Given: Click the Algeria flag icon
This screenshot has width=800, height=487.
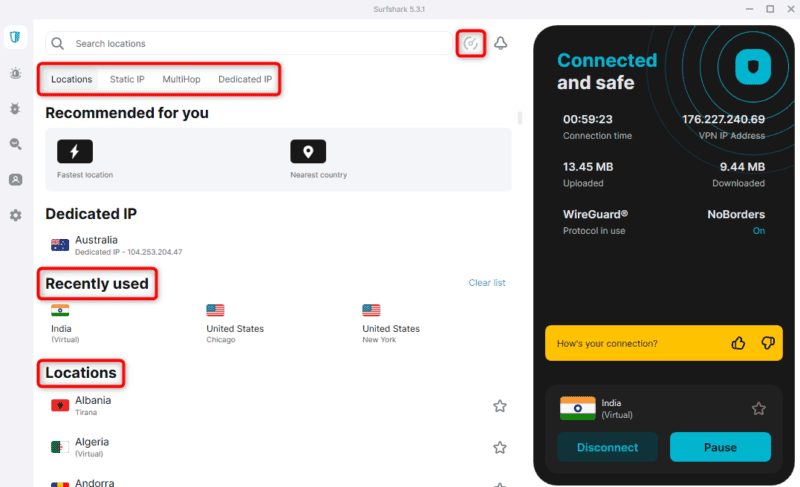Looking at the screenshot, I should click(60, 447).
